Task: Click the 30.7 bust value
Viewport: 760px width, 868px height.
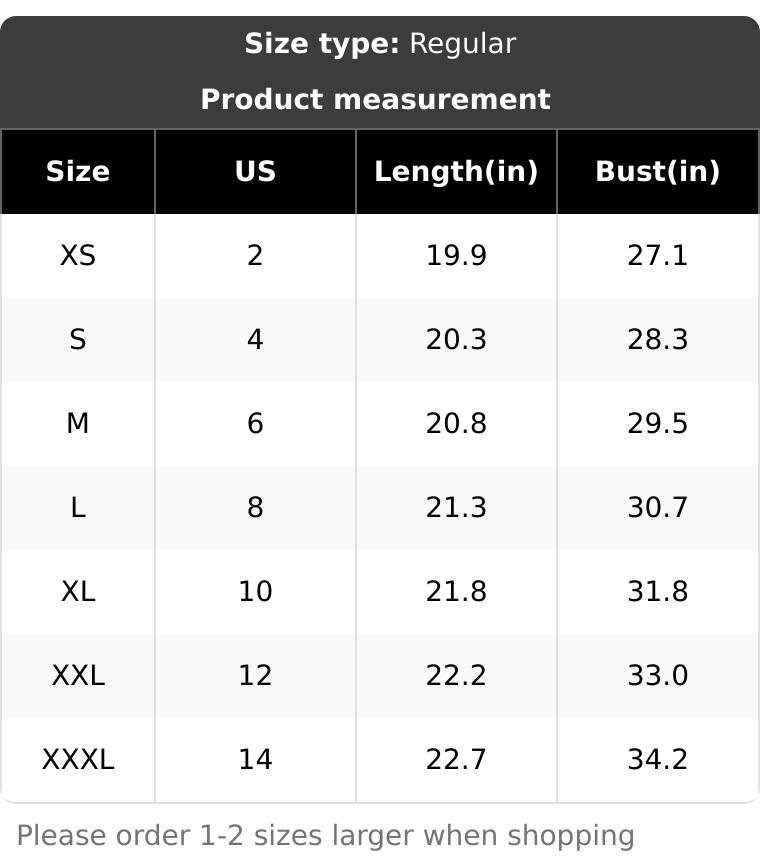Action: (x=657, y=508)
